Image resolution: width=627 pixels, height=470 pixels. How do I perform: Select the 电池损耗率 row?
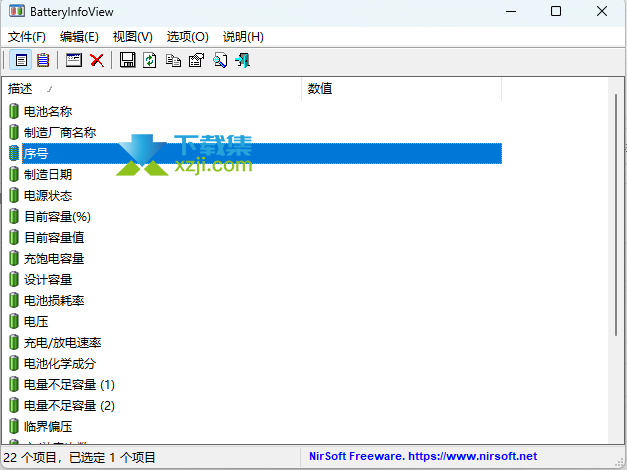[54, 300]
